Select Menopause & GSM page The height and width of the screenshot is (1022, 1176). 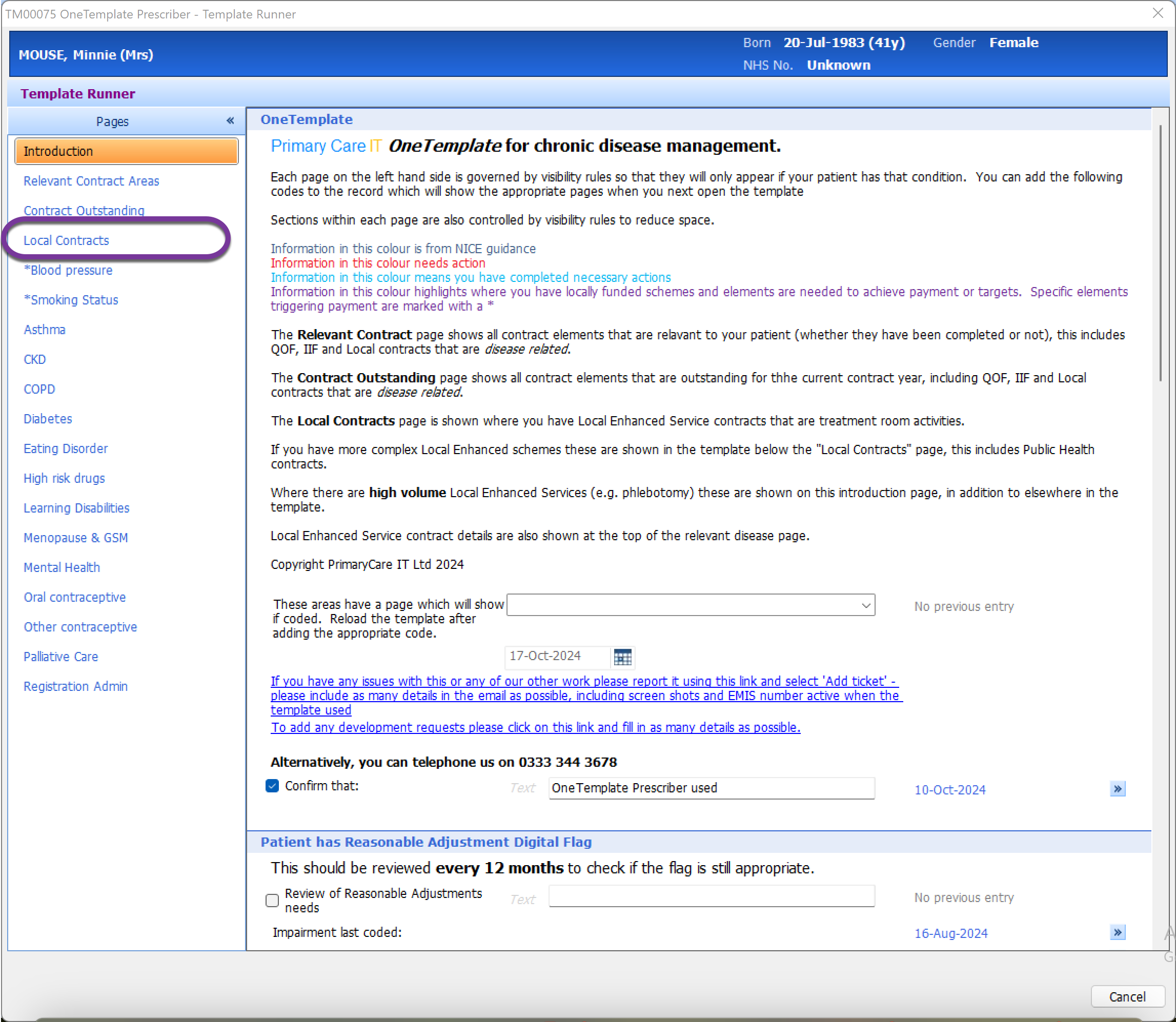coord(76,537)
